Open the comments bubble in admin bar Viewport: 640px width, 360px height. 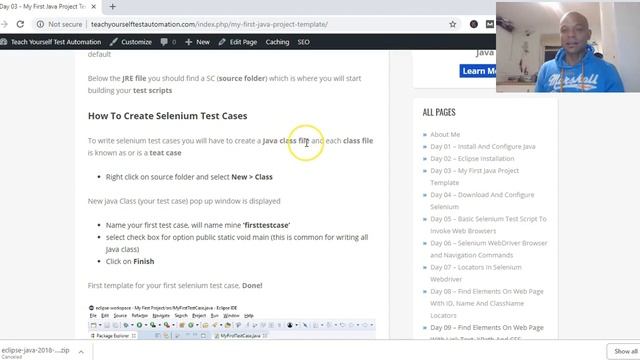click(168, 42)
